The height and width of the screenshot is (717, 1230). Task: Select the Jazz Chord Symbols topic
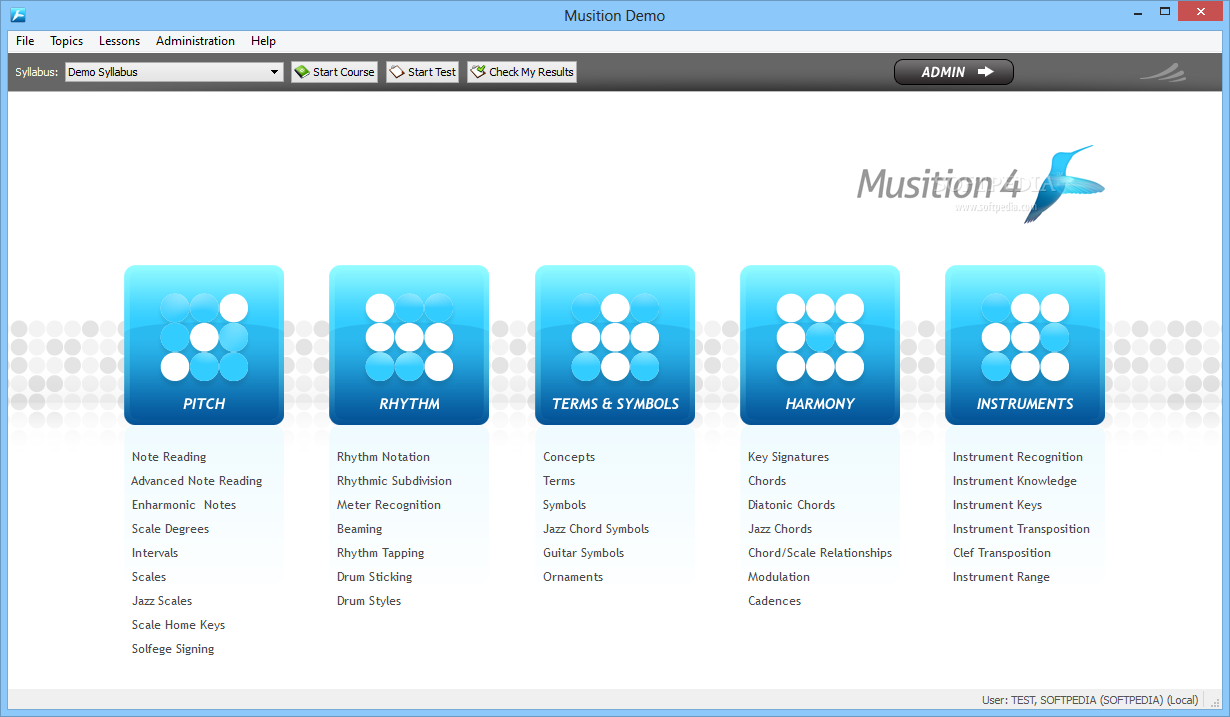point(596,529)
